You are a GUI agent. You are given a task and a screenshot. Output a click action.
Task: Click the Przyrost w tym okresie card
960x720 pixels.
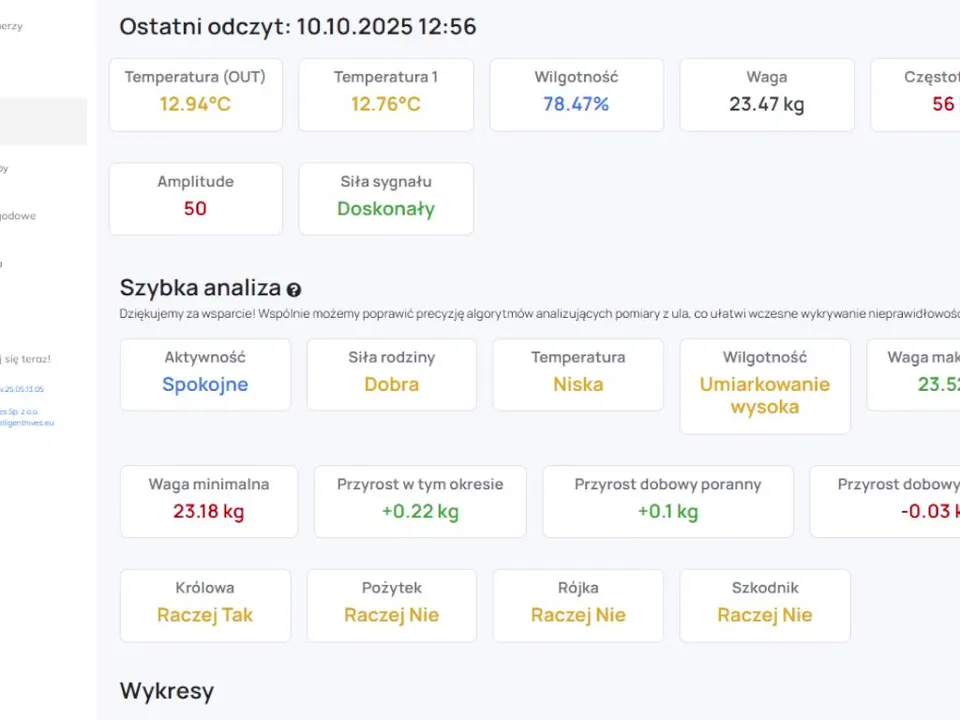(420, 501)
